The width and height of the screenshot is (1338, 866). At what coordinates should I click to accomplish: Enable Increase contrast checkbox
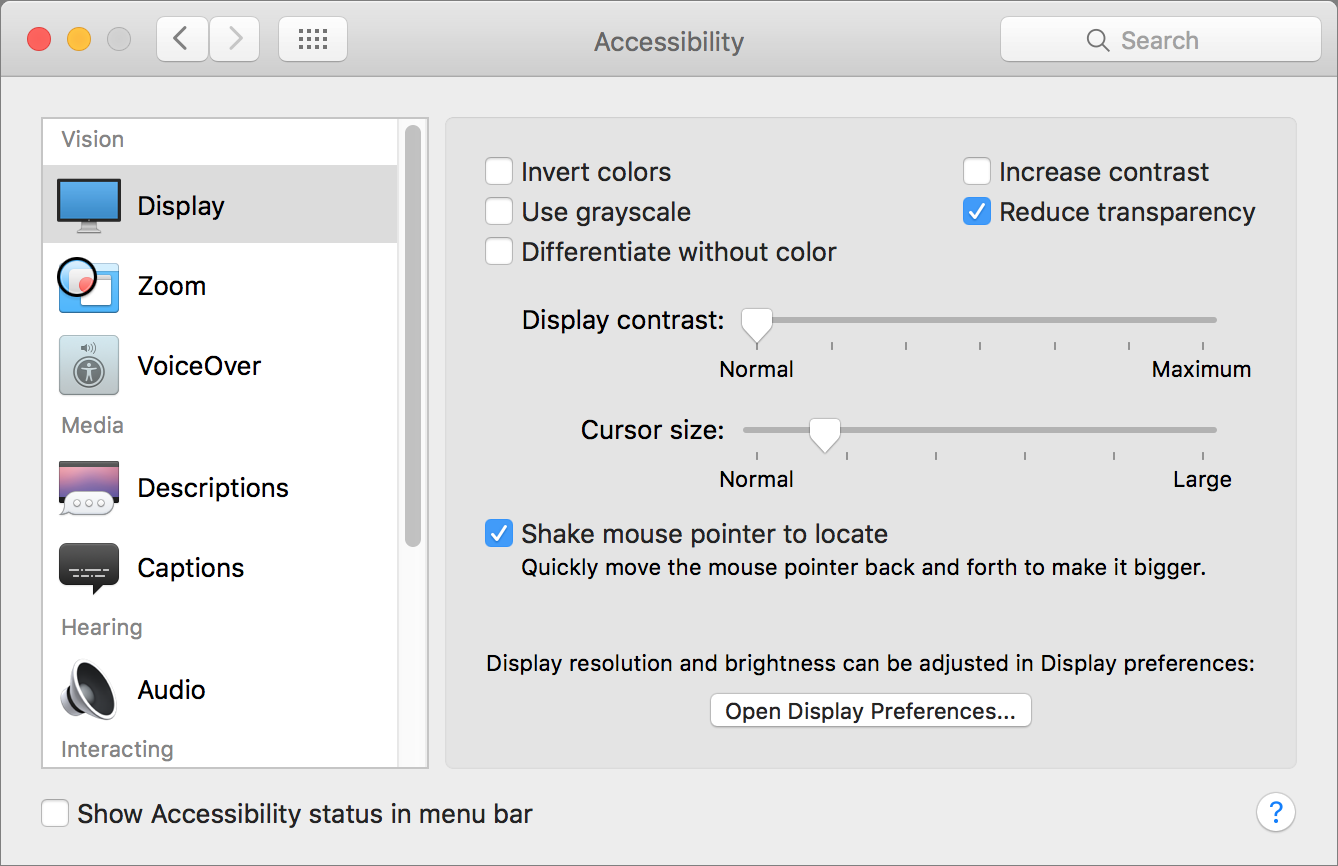[x=977, y=172]
